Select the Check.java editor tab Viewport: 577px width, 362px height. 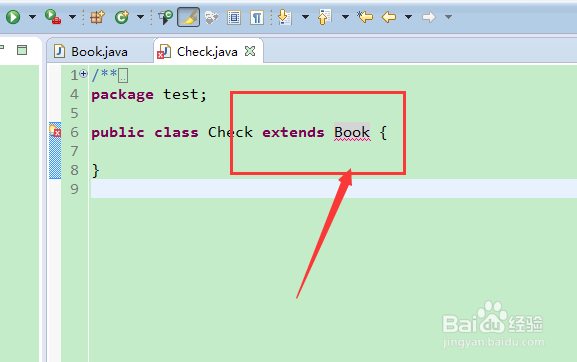[x=207, y=52]
